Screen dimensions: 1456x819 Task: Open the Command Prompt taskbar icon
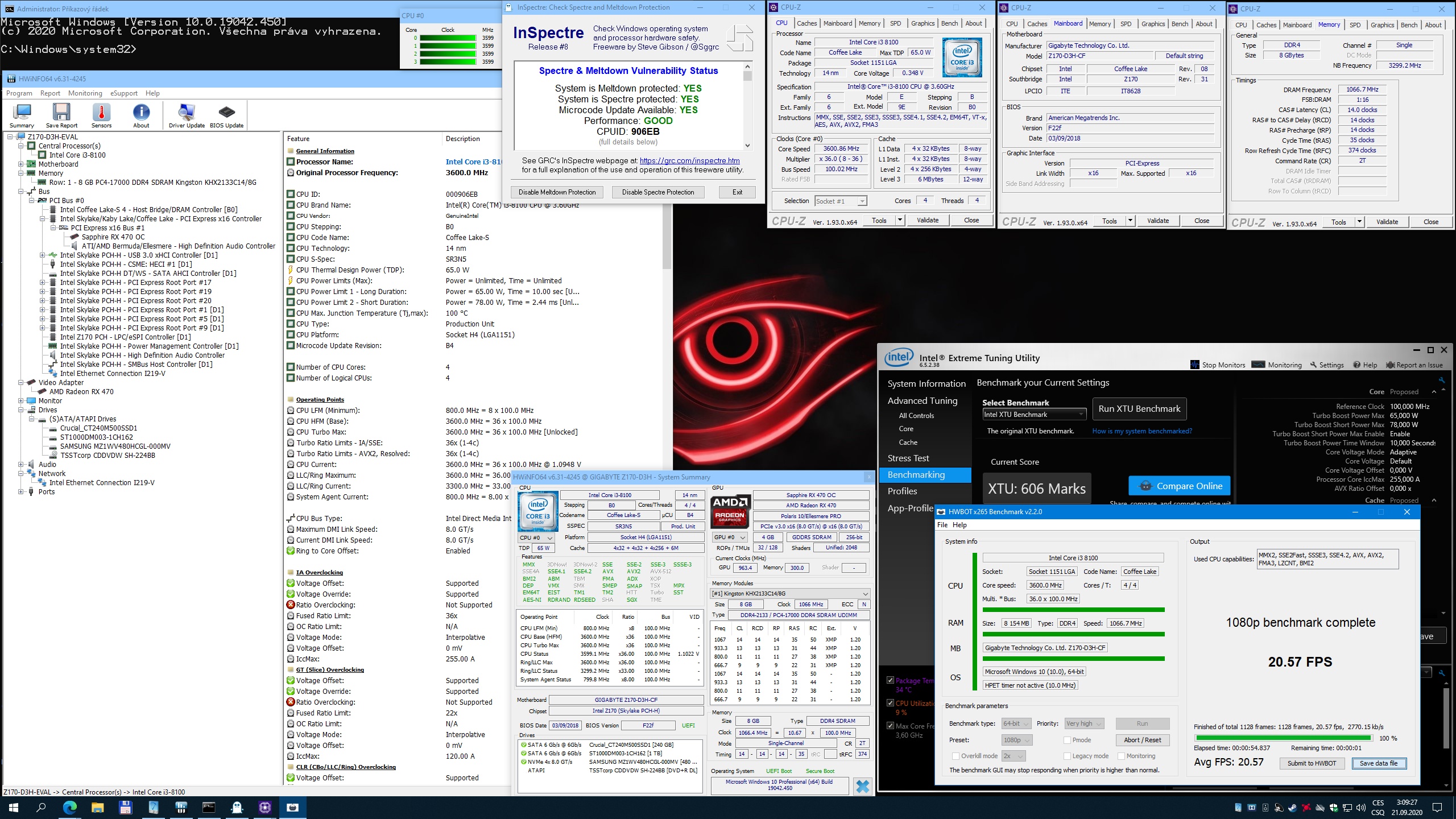[x=209, y=807]
